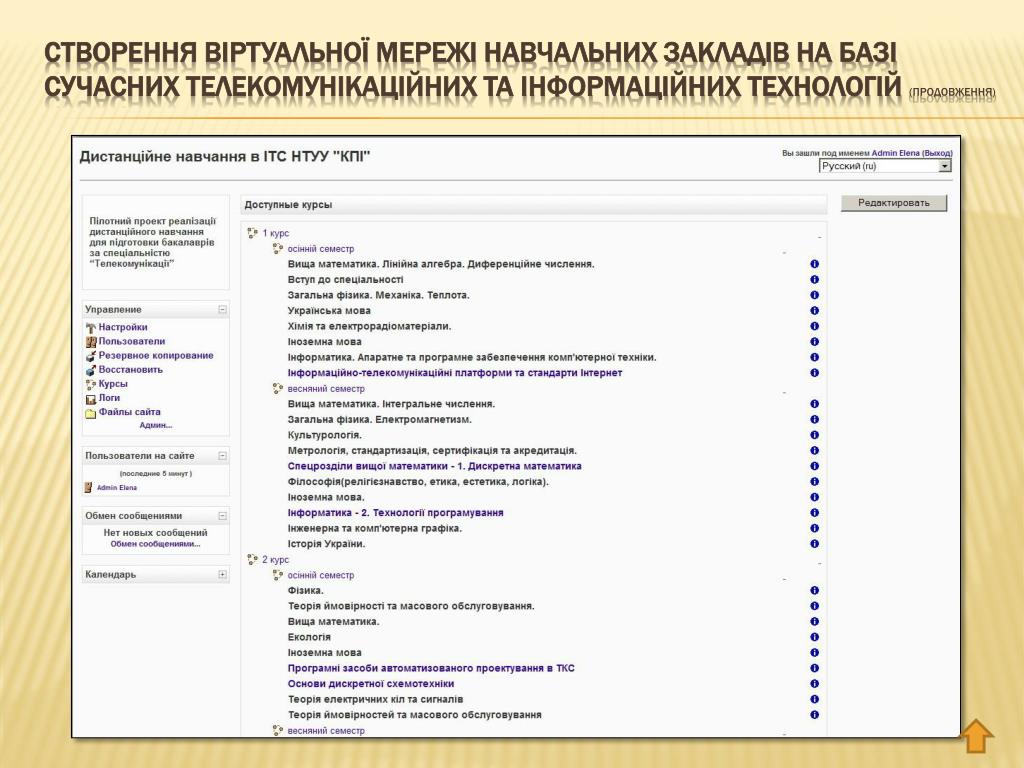Viewport: 1024px width, 768px height.
Task: Open info icon for Історія України
Action: (x=814, y=544)
